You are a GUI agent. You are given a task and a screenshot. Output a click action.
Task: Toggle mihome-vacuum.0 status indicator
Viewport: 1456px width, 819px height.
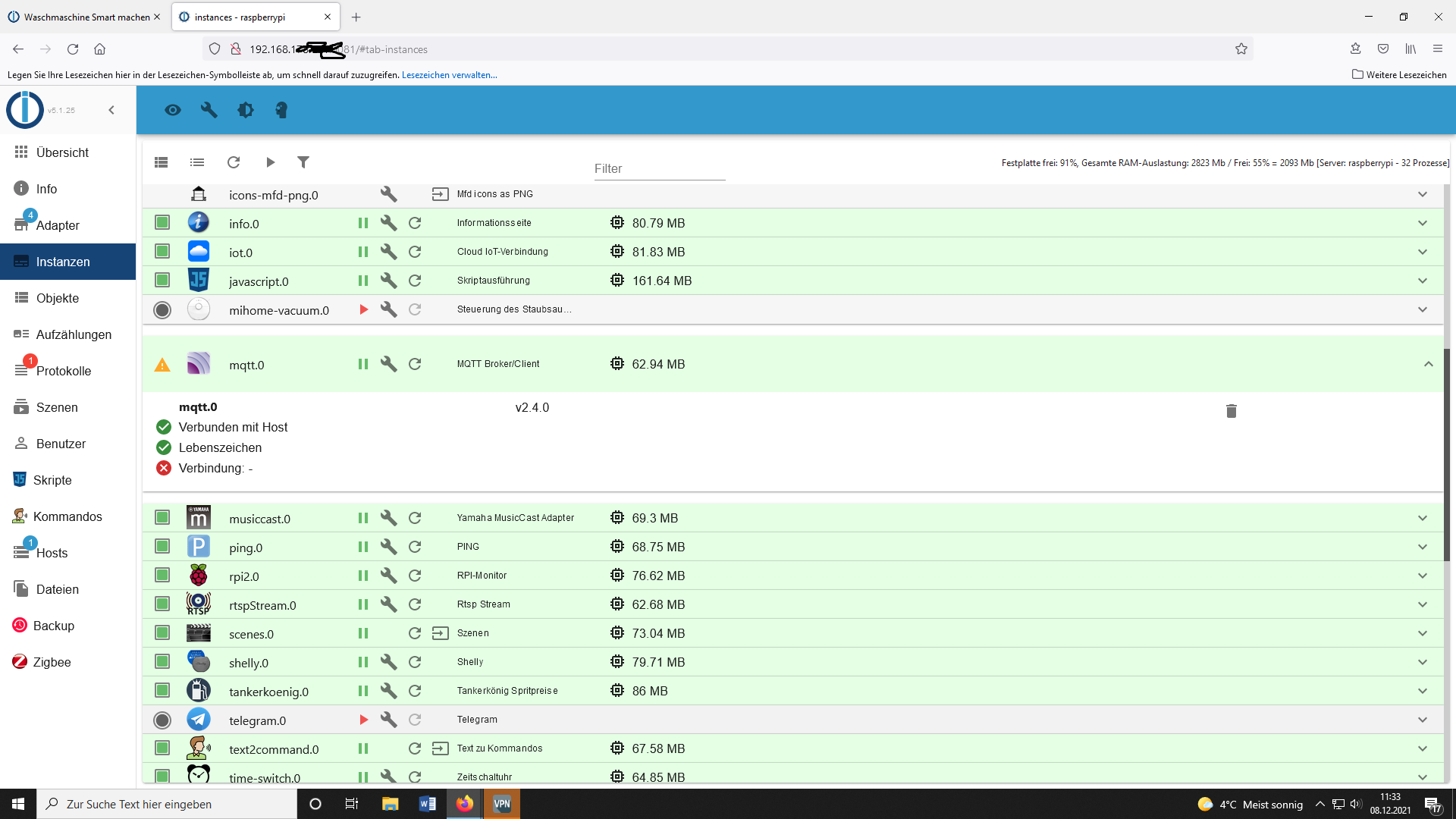162,309
